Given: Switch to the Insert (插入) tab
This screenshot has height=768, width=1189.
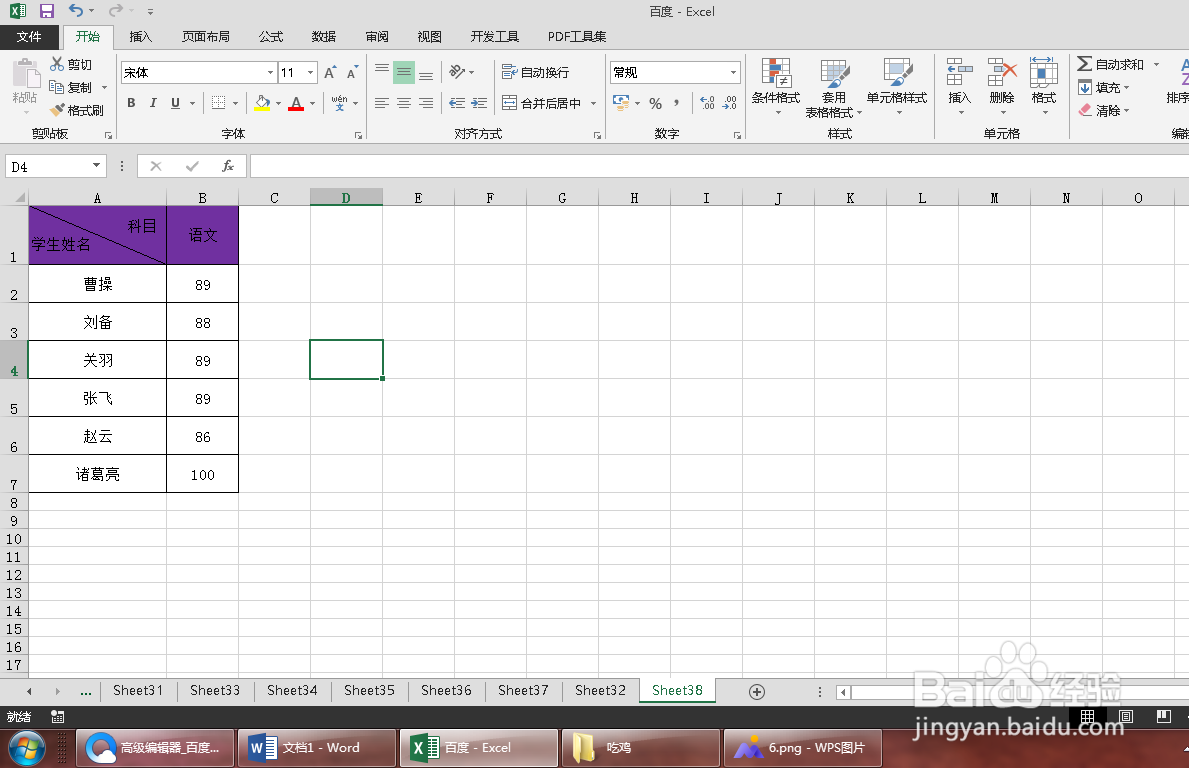Looking at the screenshot, I should 141,36.
